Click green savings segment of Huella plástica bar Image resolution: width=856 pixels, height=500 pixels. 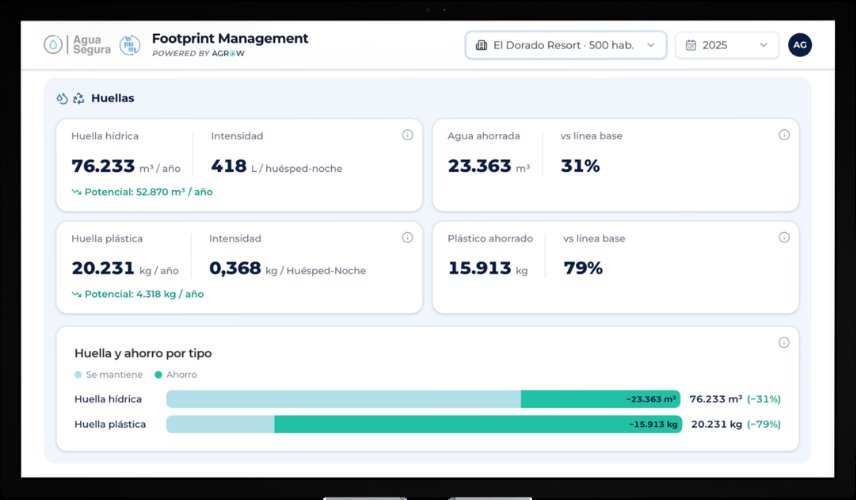[478, 424]
